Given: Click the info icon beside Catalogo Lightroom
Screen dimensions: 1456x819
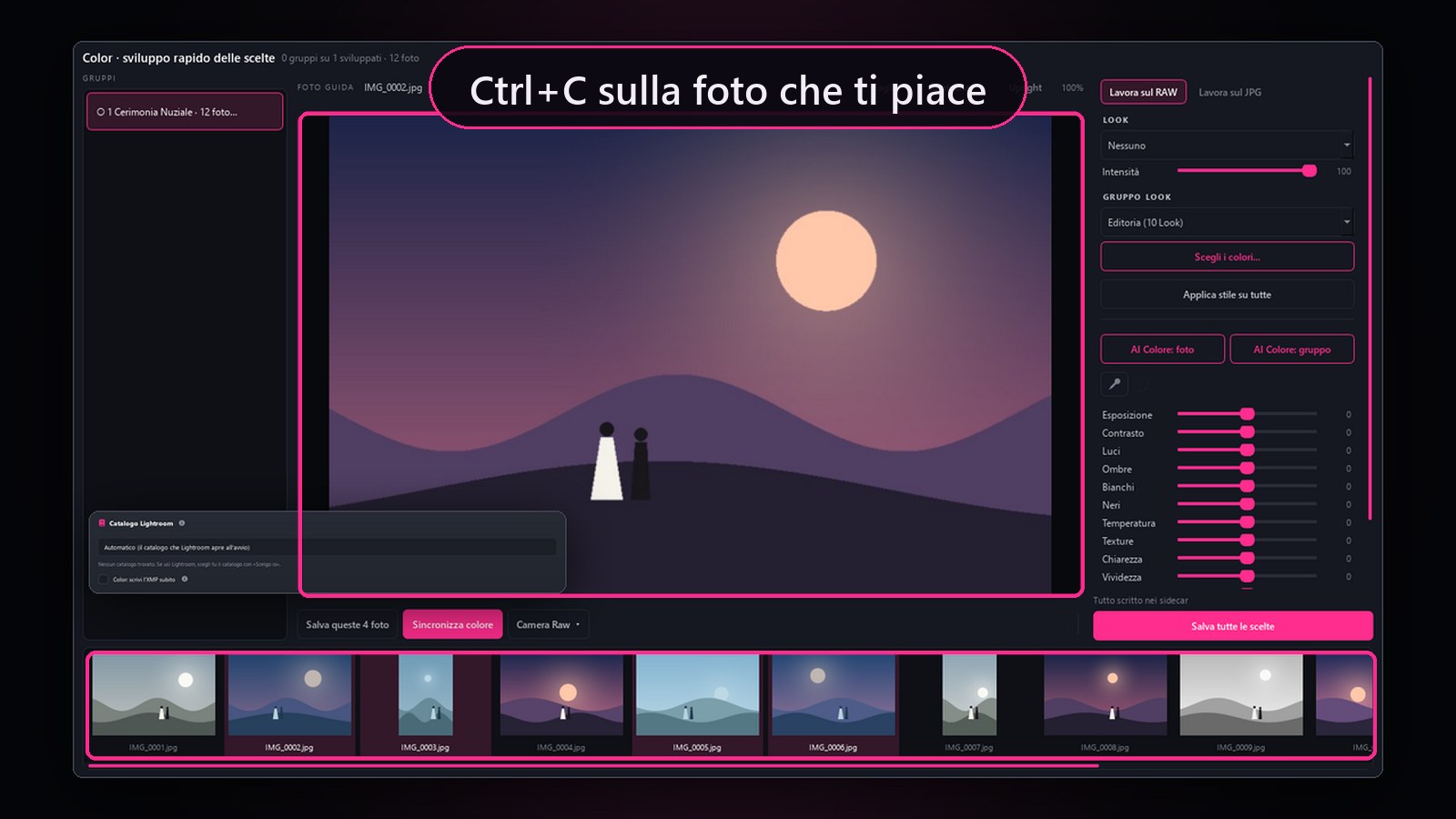Looking at the screenshot, I should (182, 523).
